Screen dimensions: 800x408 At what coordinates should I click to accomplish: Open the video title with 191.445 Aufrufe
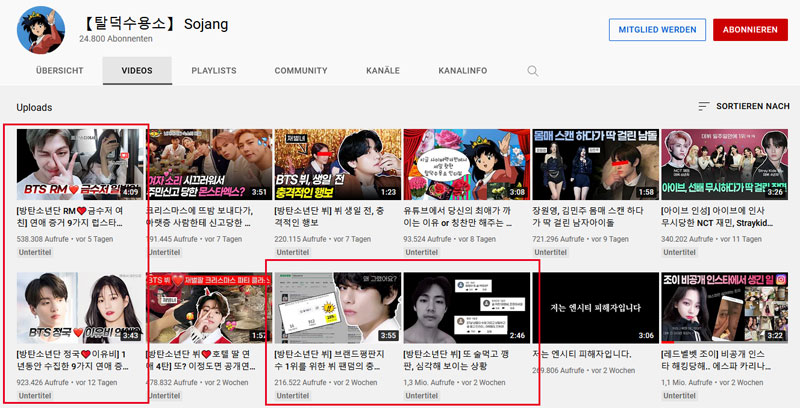tap(199, 217)
